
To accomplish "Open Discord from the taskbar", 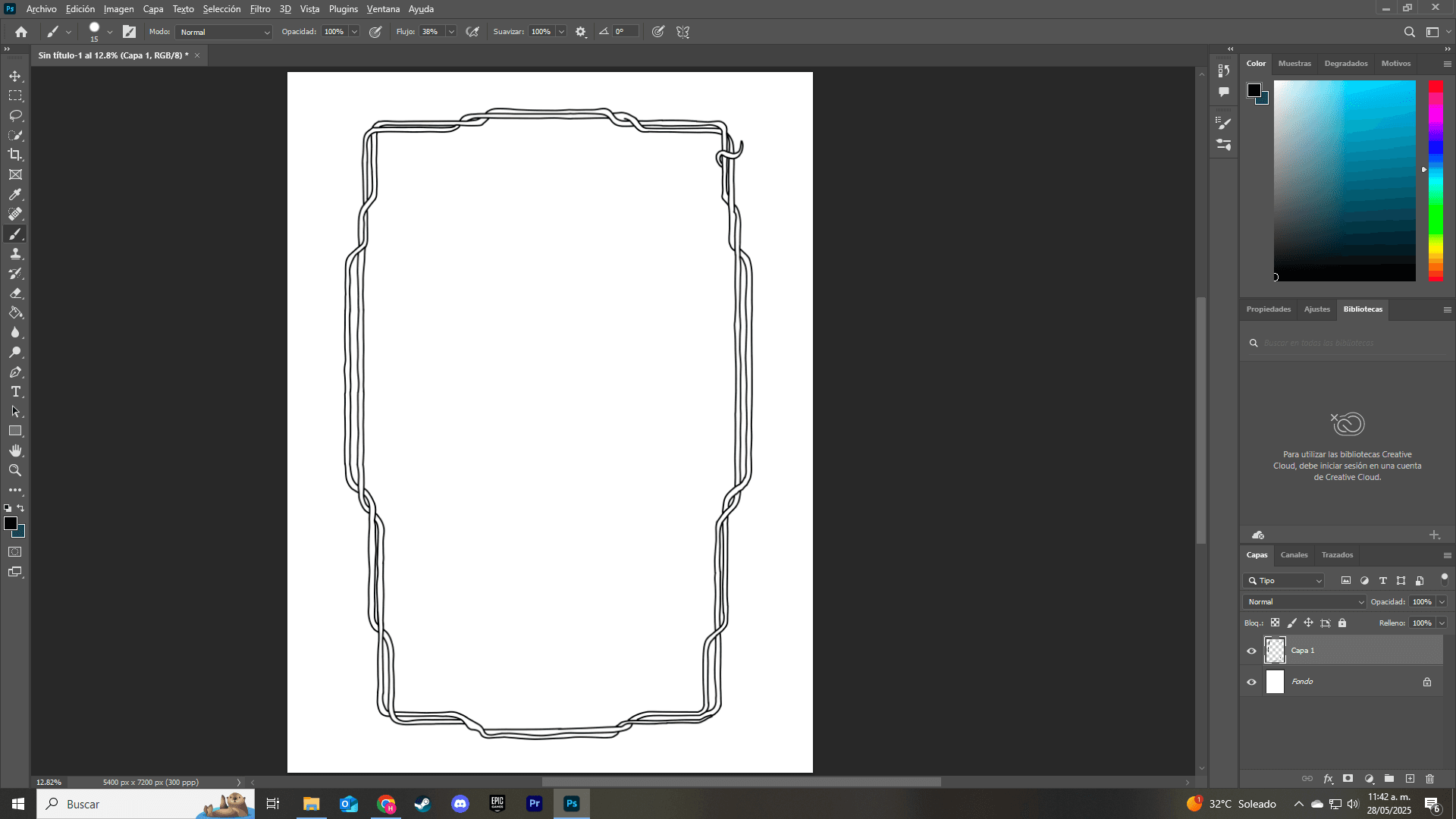I will (x=460, y=804).
